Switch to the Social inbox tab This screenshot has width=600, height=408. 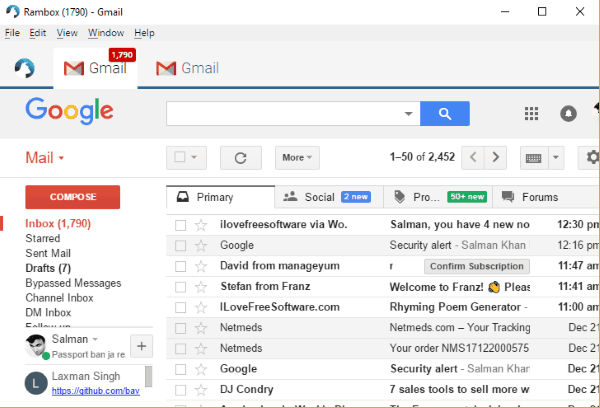[x=329, y=197]
